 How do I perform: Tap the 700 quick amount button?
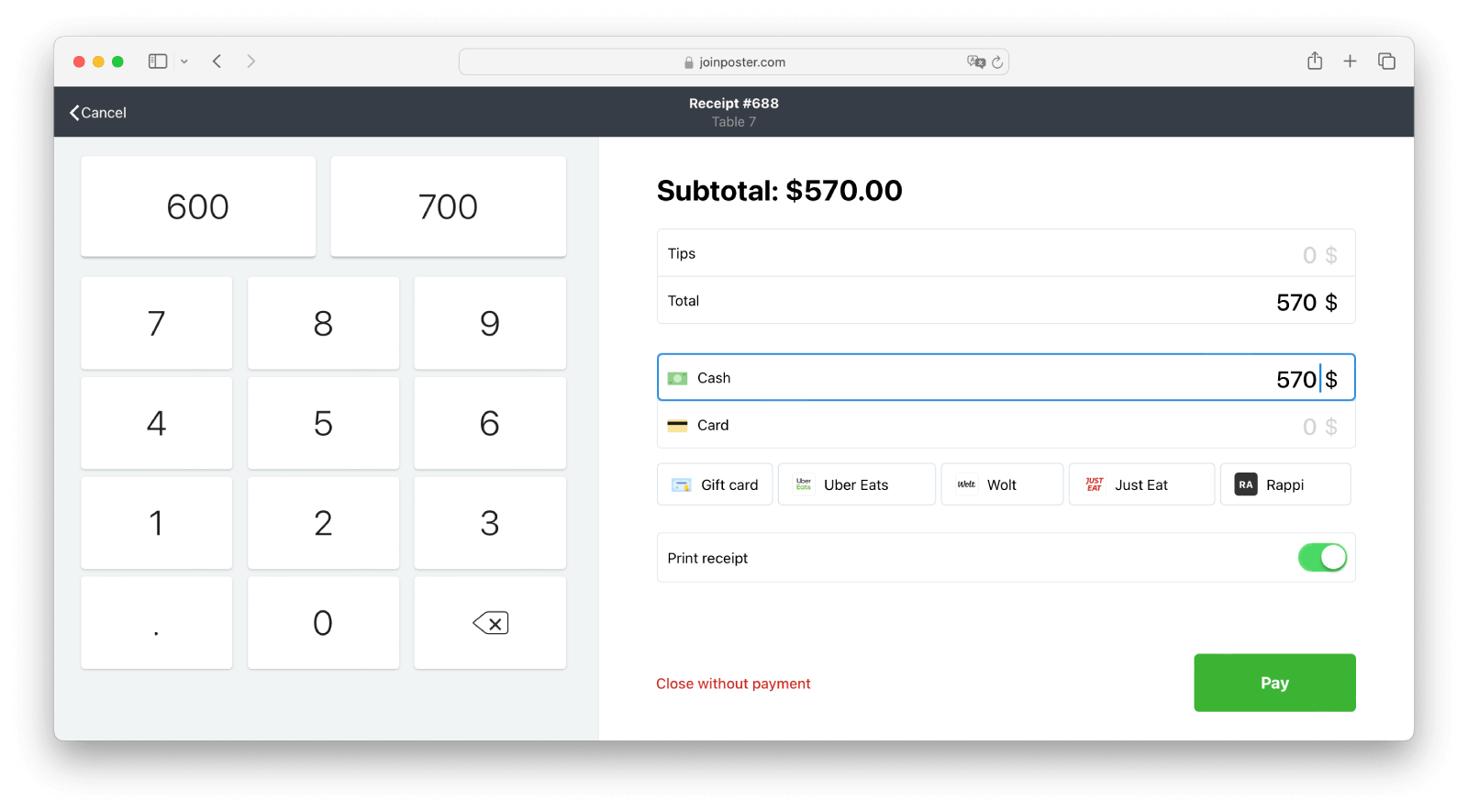448,206
